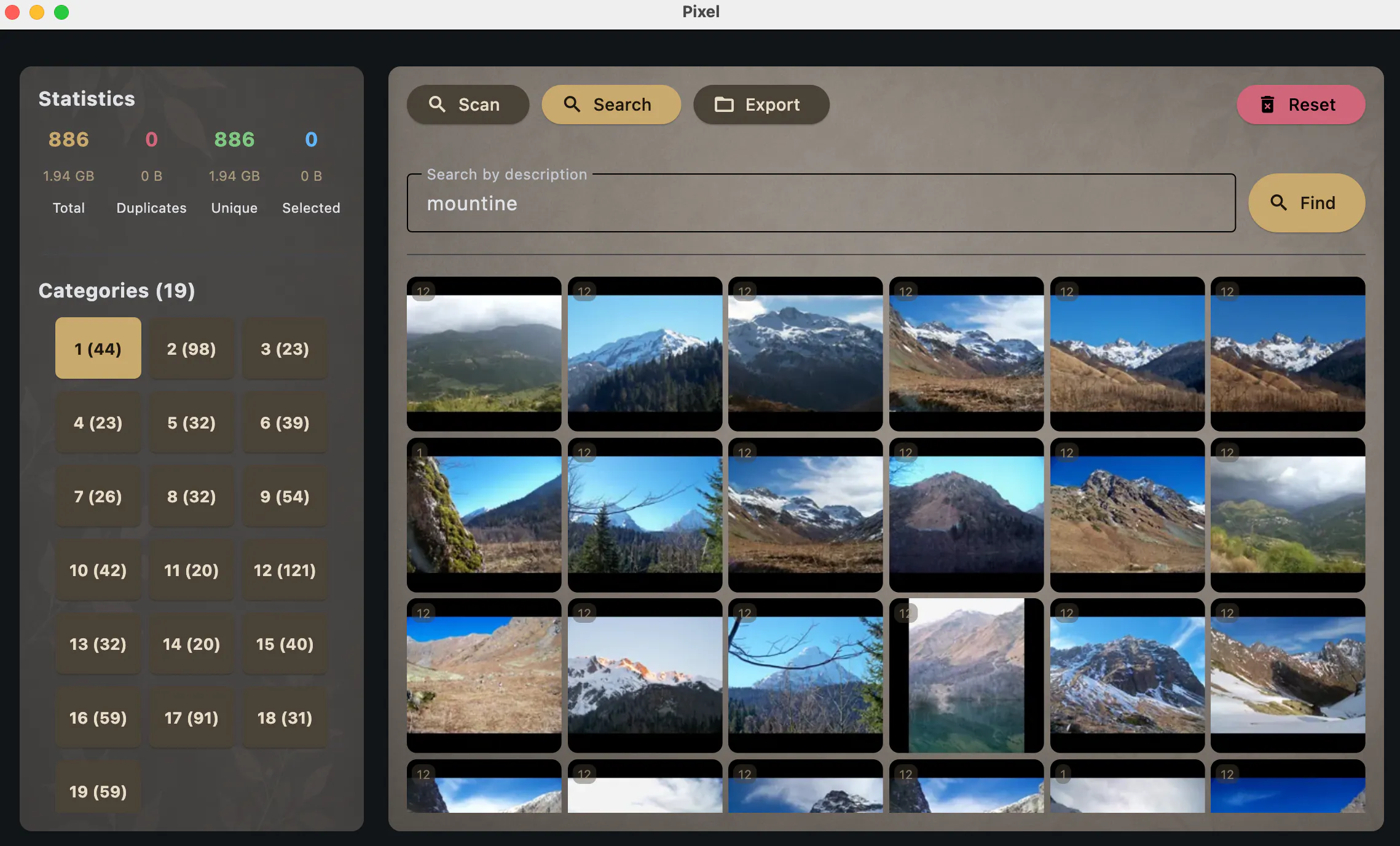
Task: Select the snowfield below rocky ridge thumbnail
Action: (1288, 676)
